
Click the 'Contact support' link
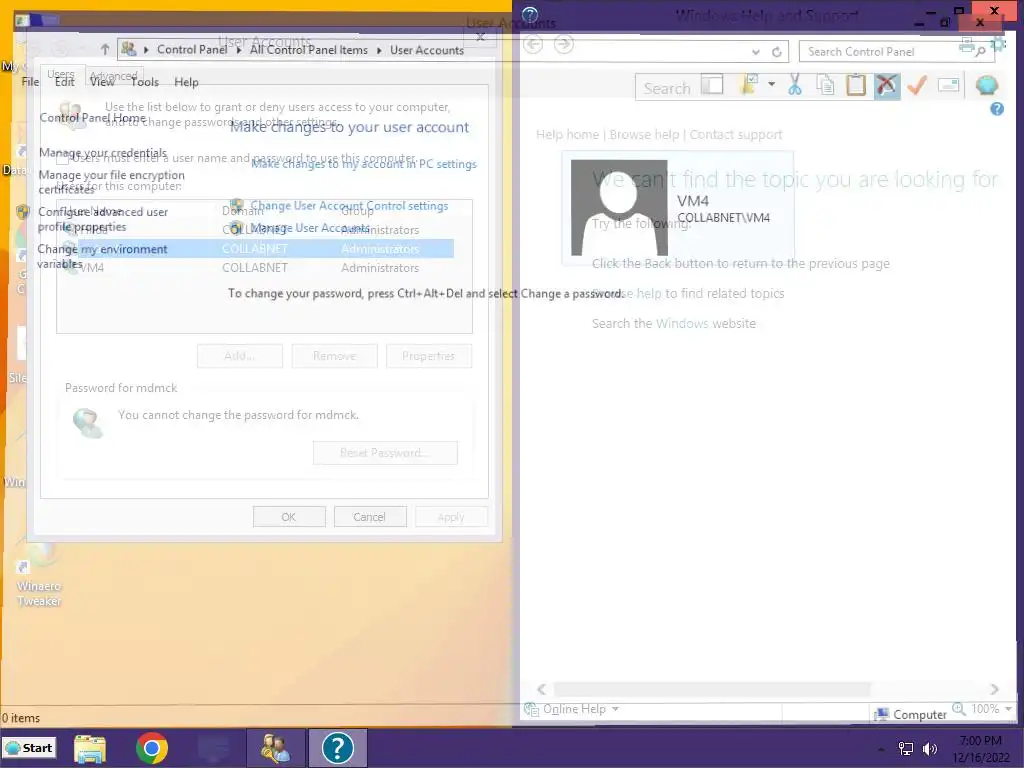735,135
